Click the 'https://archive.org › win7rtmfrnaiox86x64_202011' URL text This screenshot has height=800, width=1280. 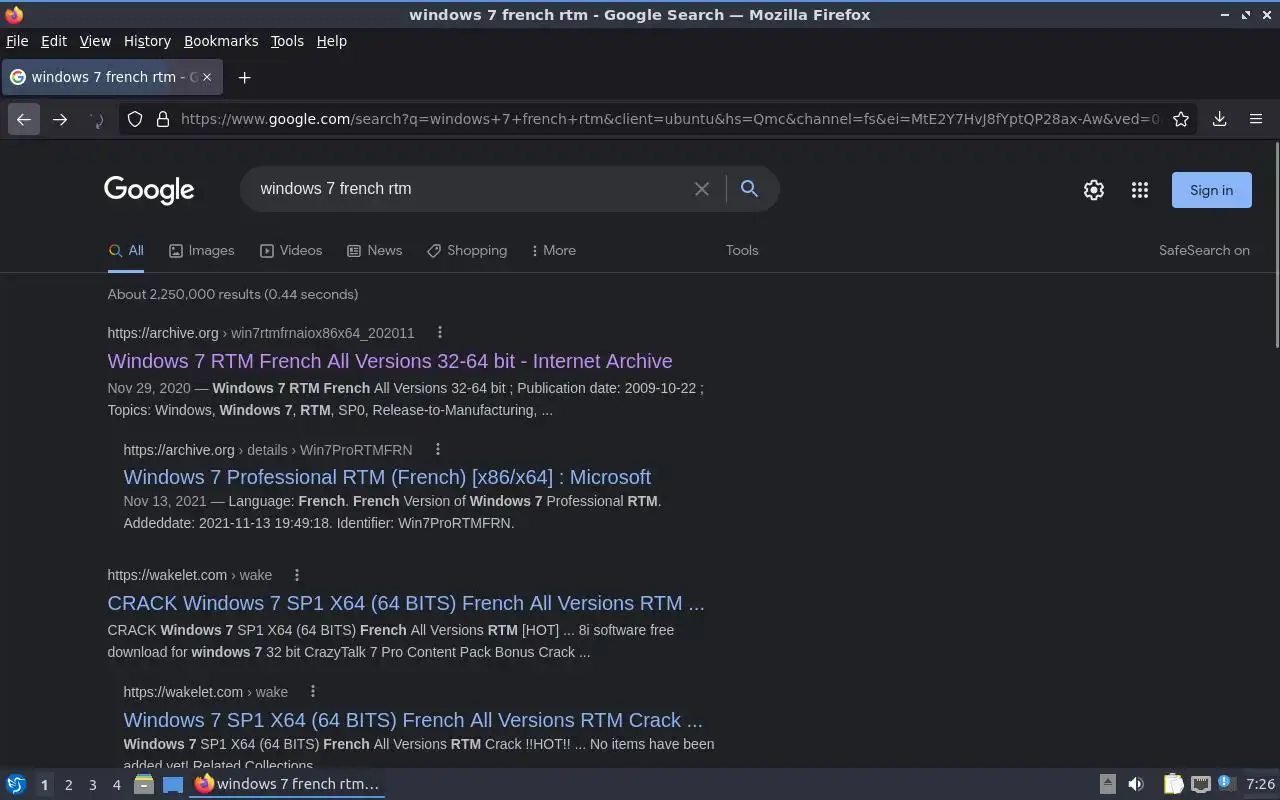(261, 333)
